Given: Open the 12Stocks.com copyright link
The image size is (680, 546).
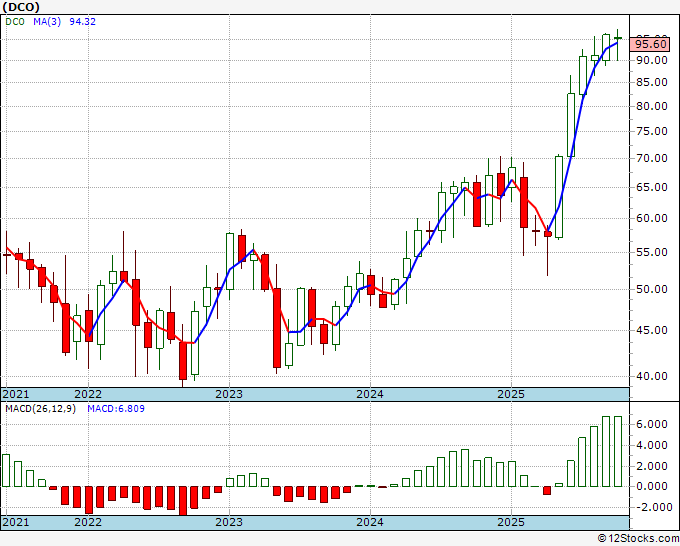Looking at the screenshot, I should pyautogui.click(x=638, y=539).
